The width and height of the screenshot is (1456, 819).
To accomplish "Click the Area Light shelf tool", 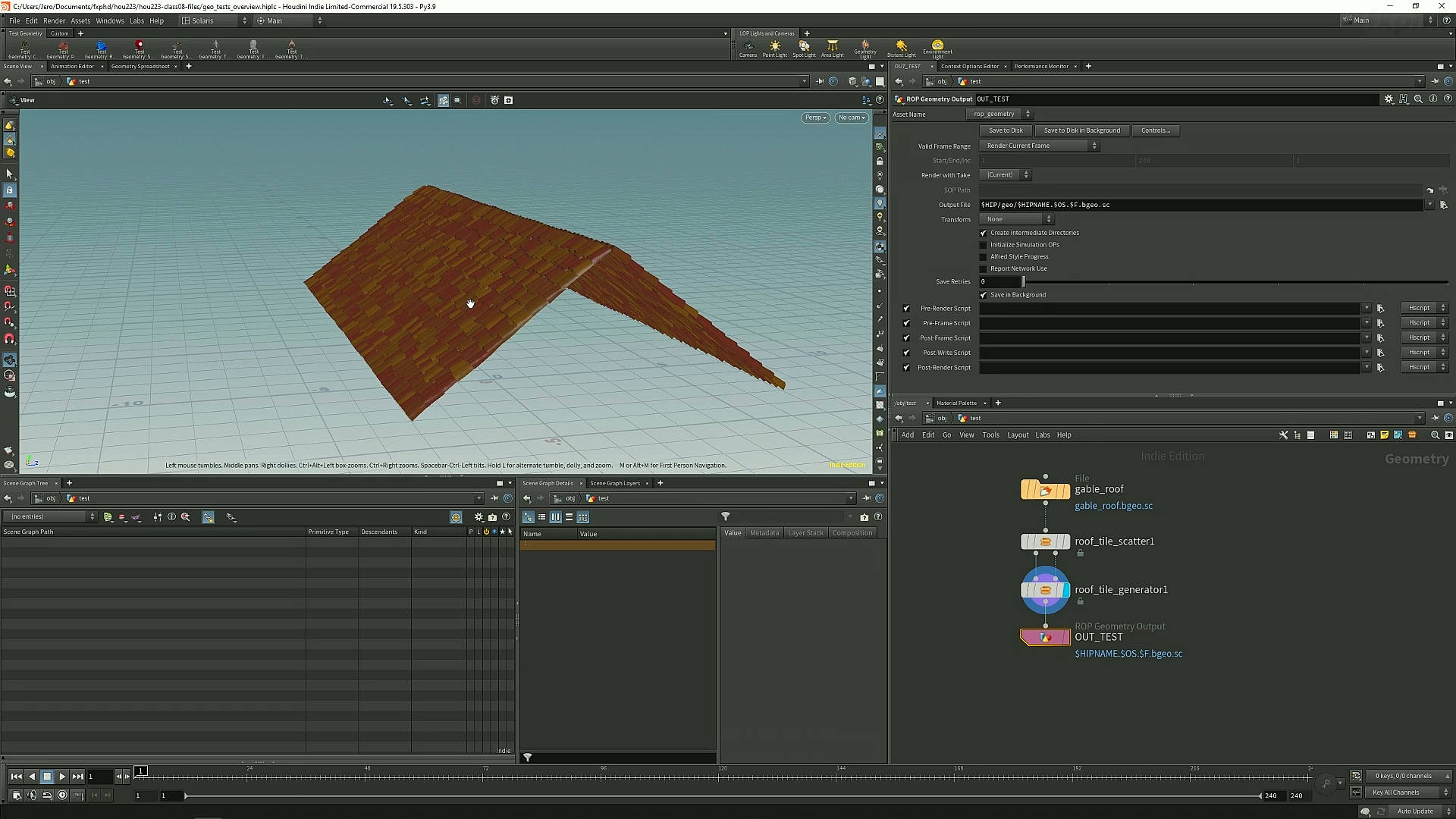I will (832, 48).
